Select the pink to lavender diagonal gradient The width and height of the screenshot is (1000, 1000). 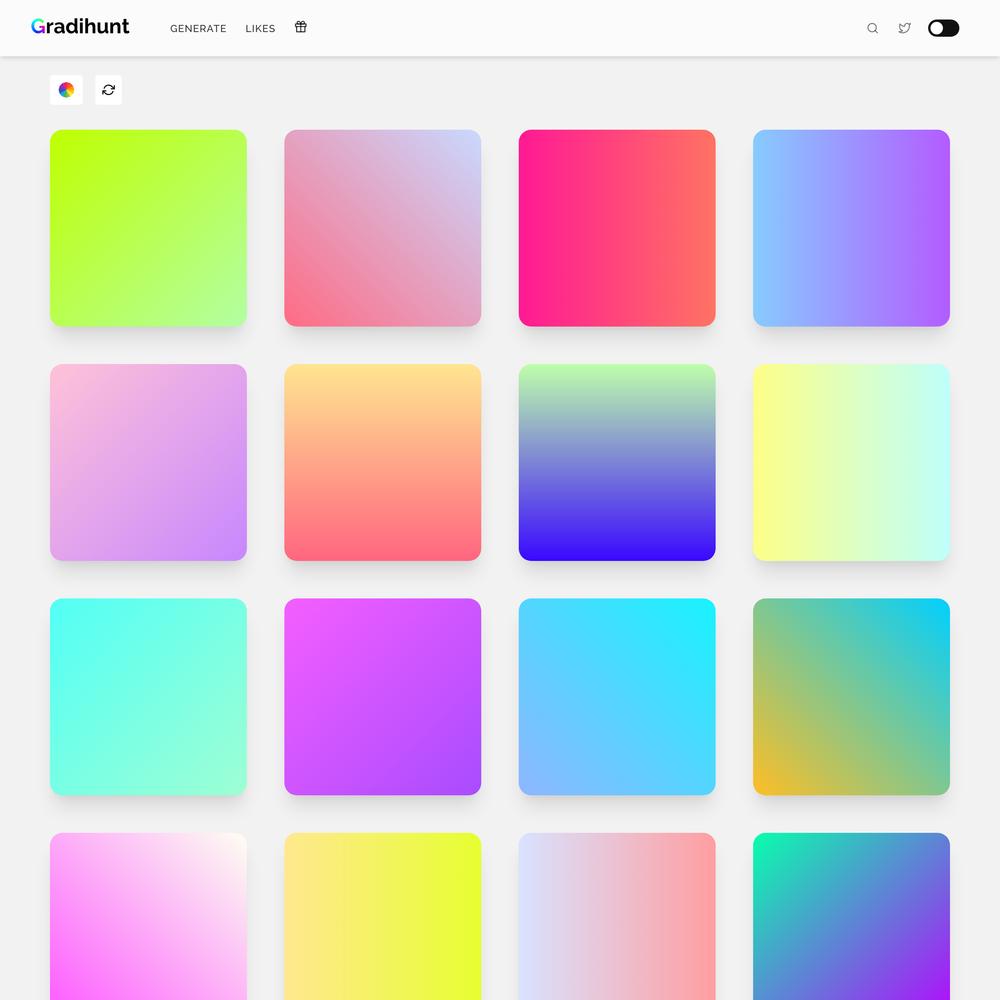tap(383, 228)
